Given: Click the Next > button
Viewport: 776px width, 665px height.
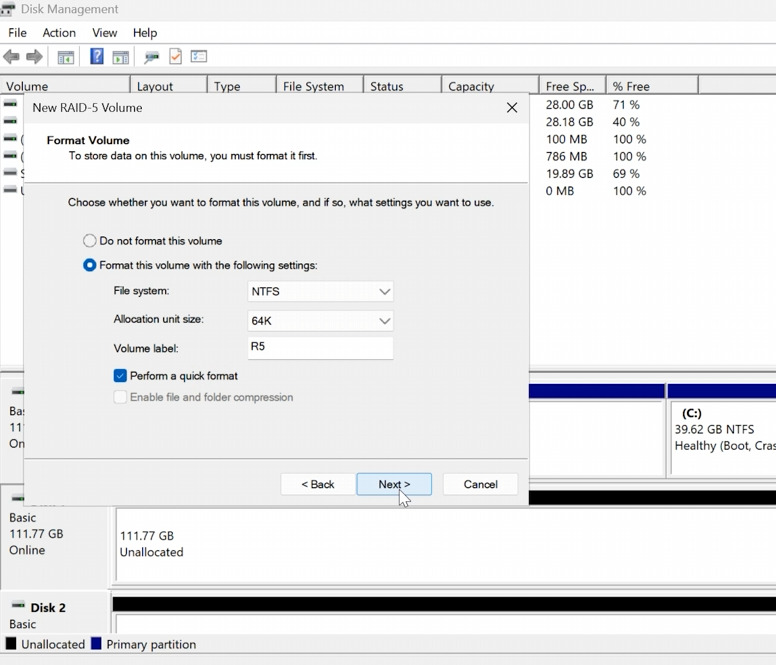Looking at the screenshot, I should (394, 484).
